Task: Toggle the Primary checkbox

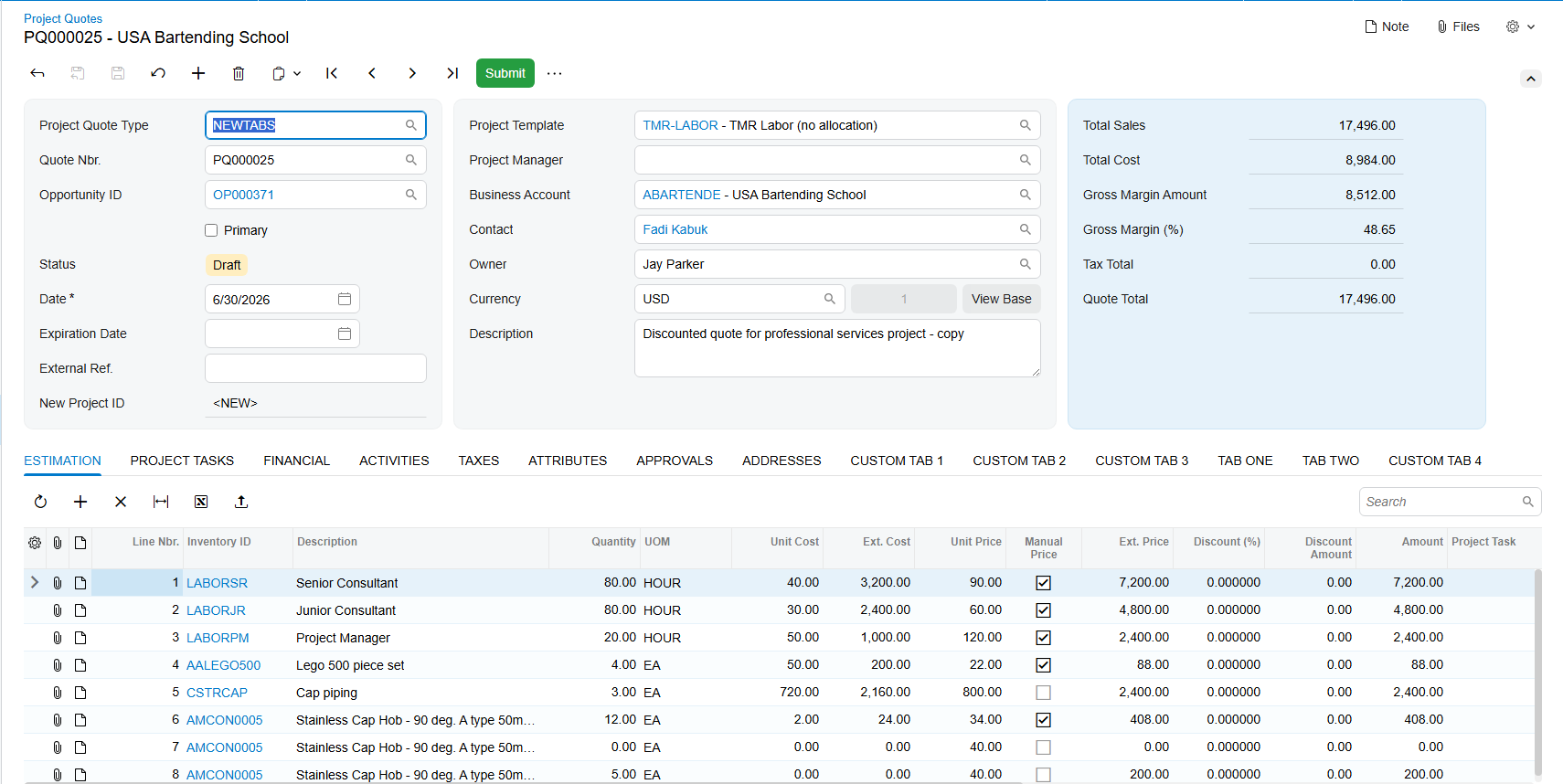Action: coord(211,230)
